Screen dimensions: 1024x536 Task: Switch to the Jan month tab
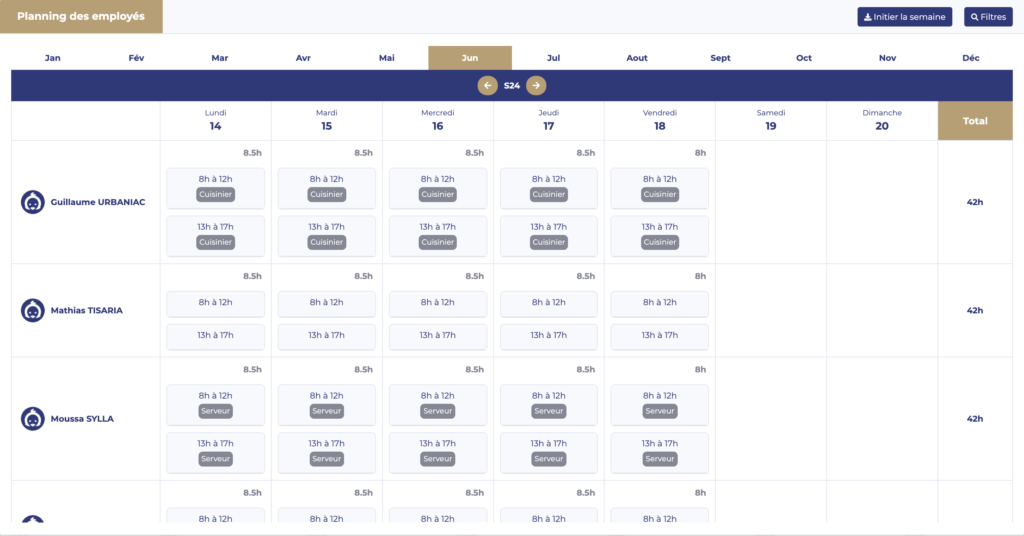click(53, 58)
